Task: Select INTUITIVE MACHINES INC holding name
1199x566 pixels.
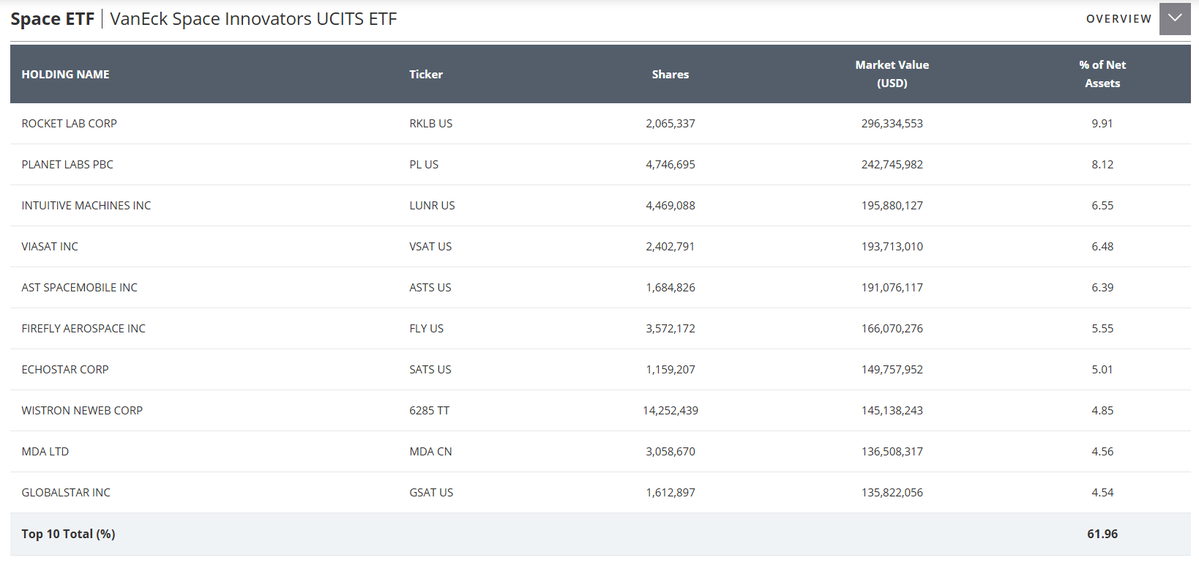Action: [86, 206]
